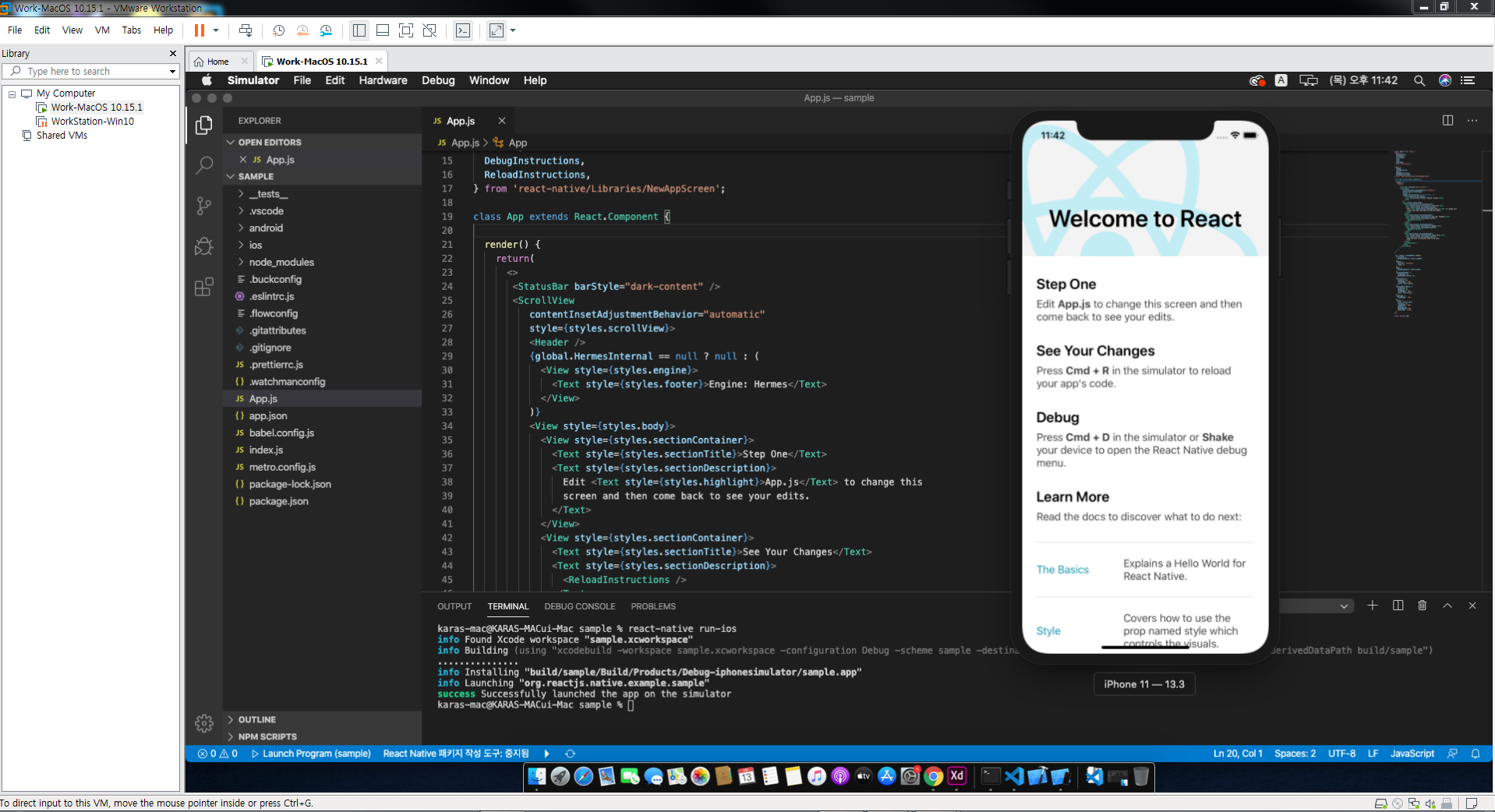Open the Simulator Debug menu

point(438,80)
